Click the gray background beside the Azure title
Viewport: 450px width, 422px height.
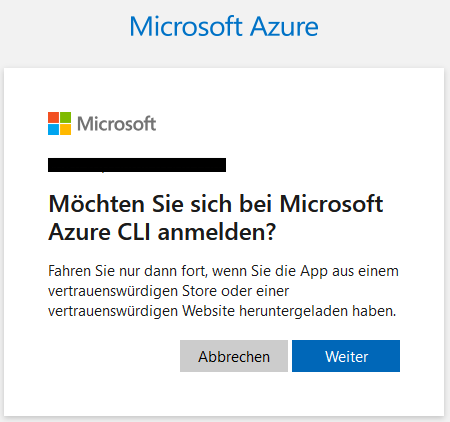(383, 27)
